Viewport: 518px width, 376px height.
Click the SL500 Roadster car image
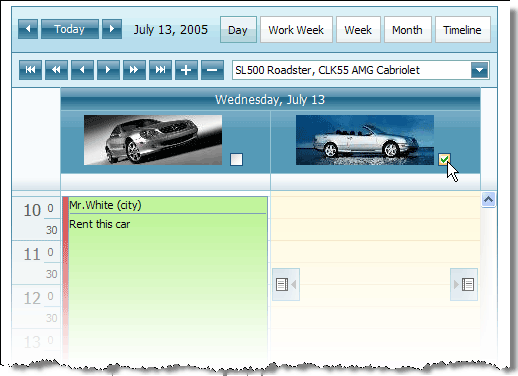coord(153,140)
